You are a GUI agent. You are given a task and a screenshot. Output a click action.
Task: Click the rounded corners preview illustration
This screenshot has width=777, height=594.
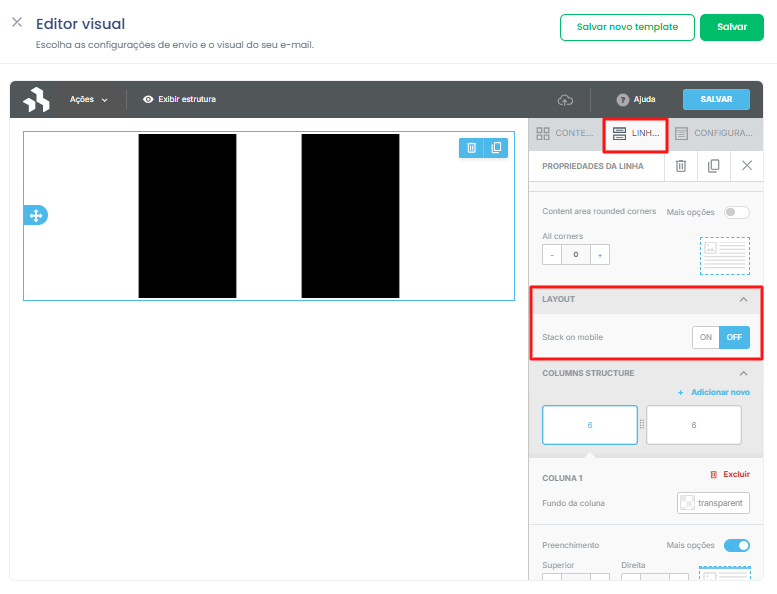[x=724, y=256]
